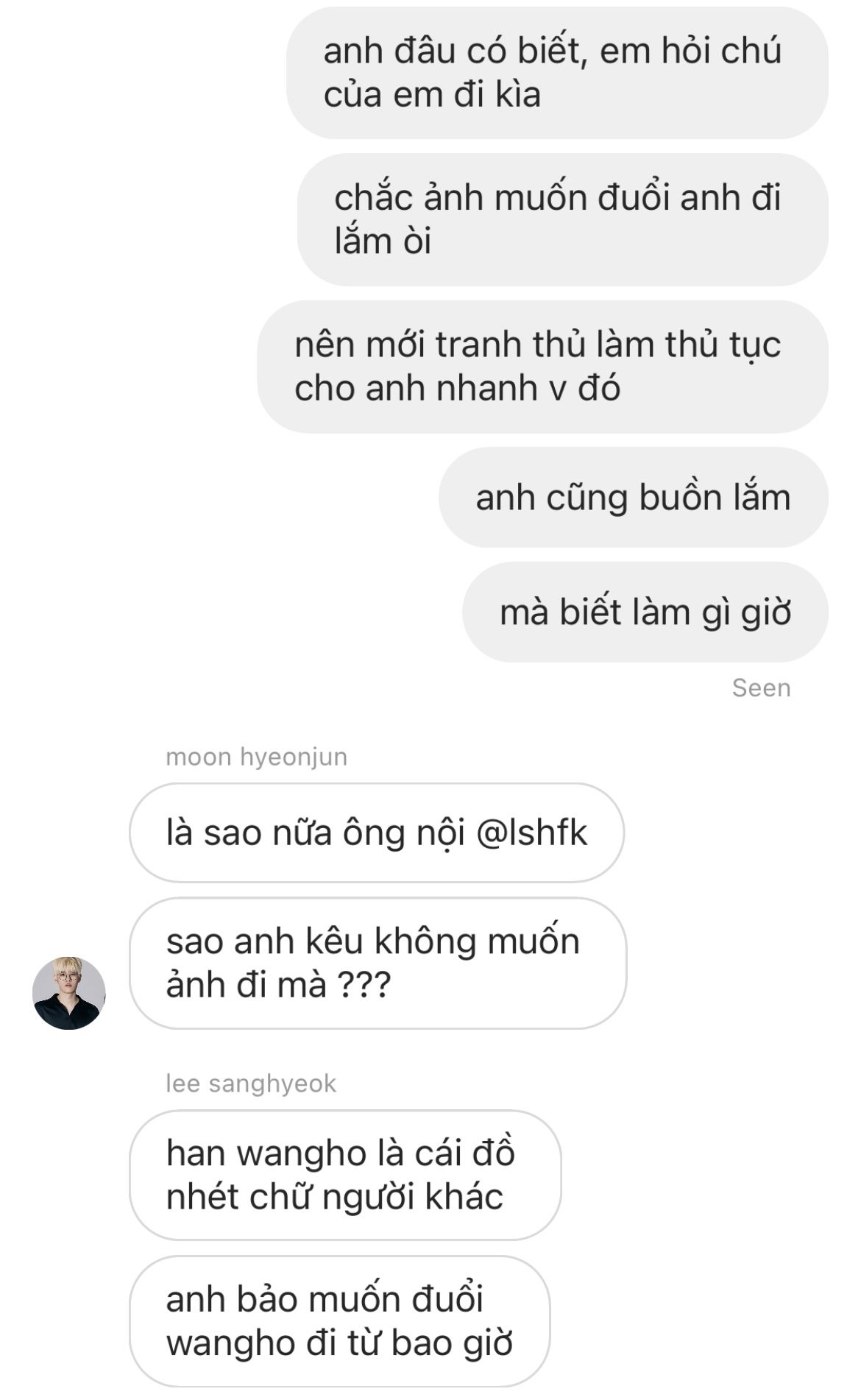
Task: Tap message 'nên mới tranh thủ làm thủ tục'
Action: 542,367
